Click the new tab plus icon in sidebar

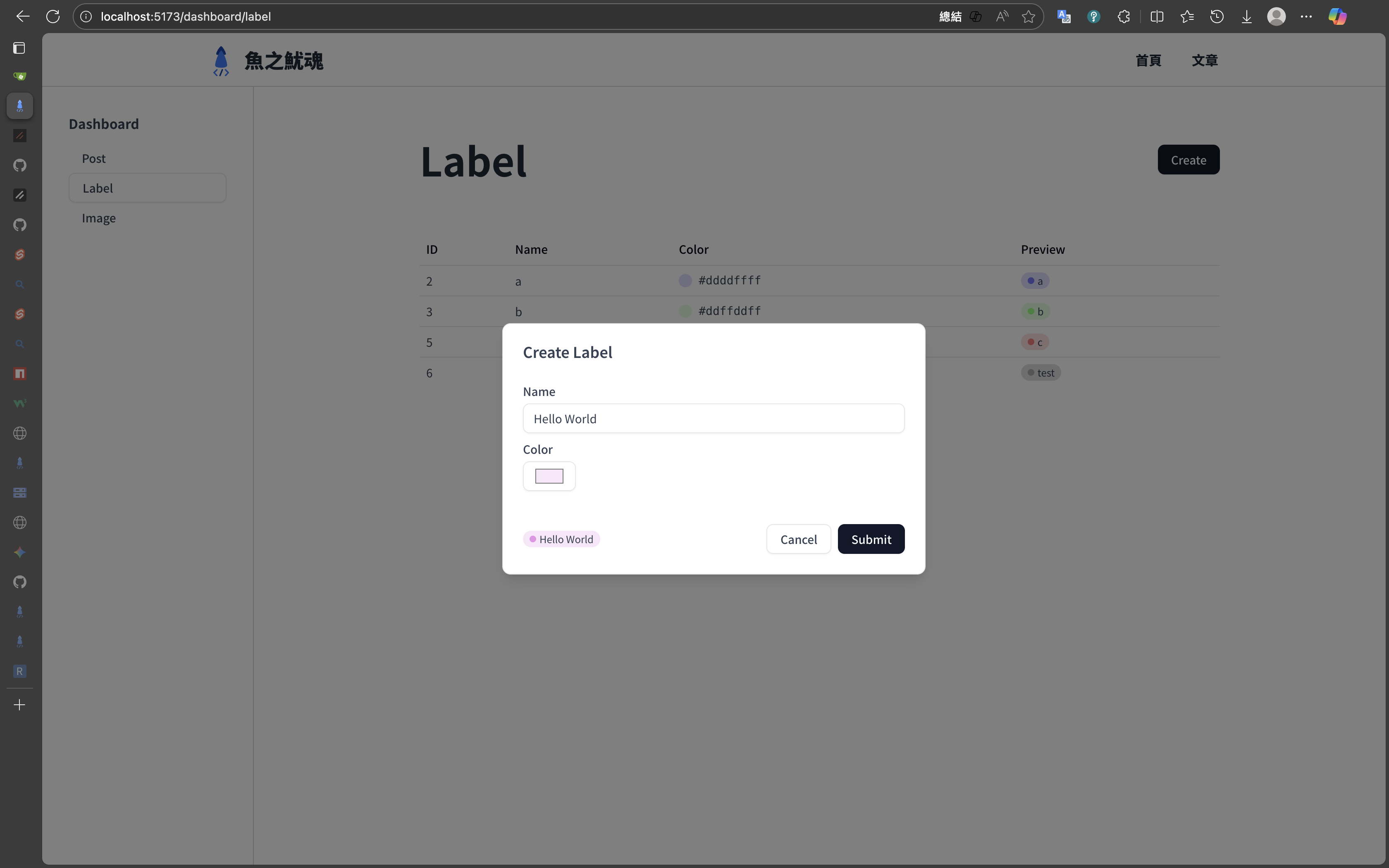click(19, 704)
